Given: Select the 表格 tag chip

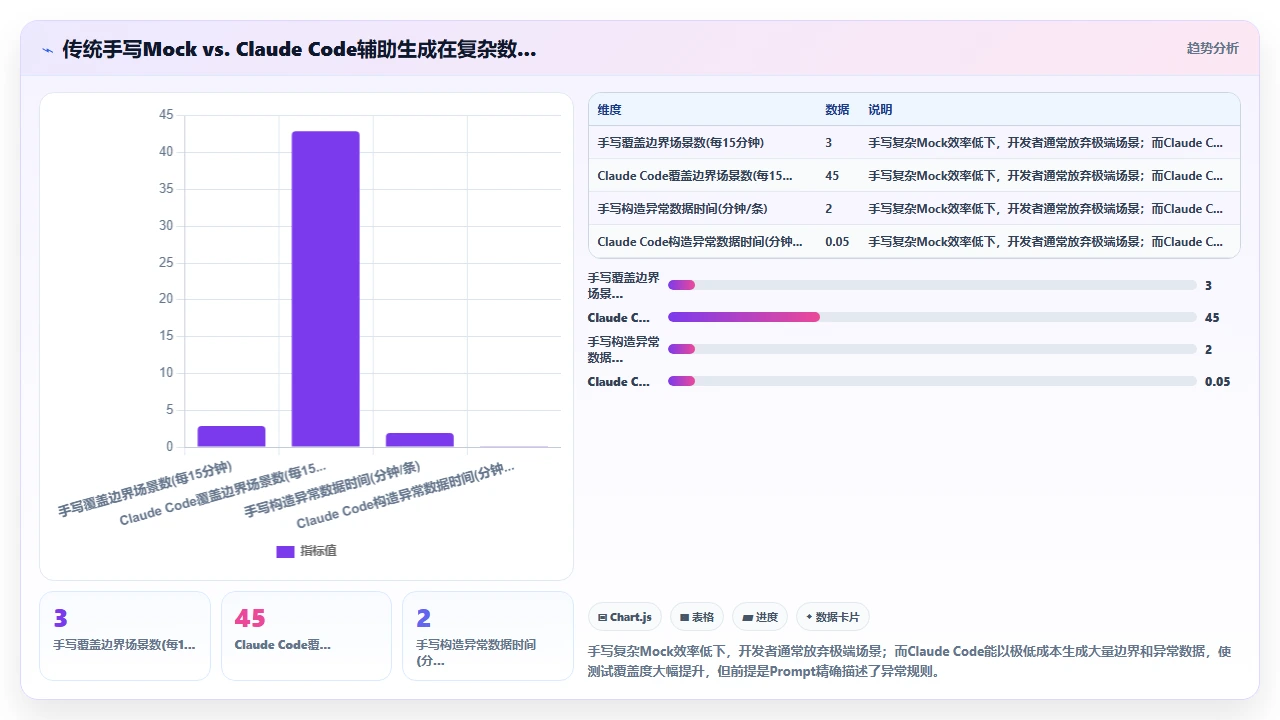Looking at the screenshot, I should [x=696, y=617].
